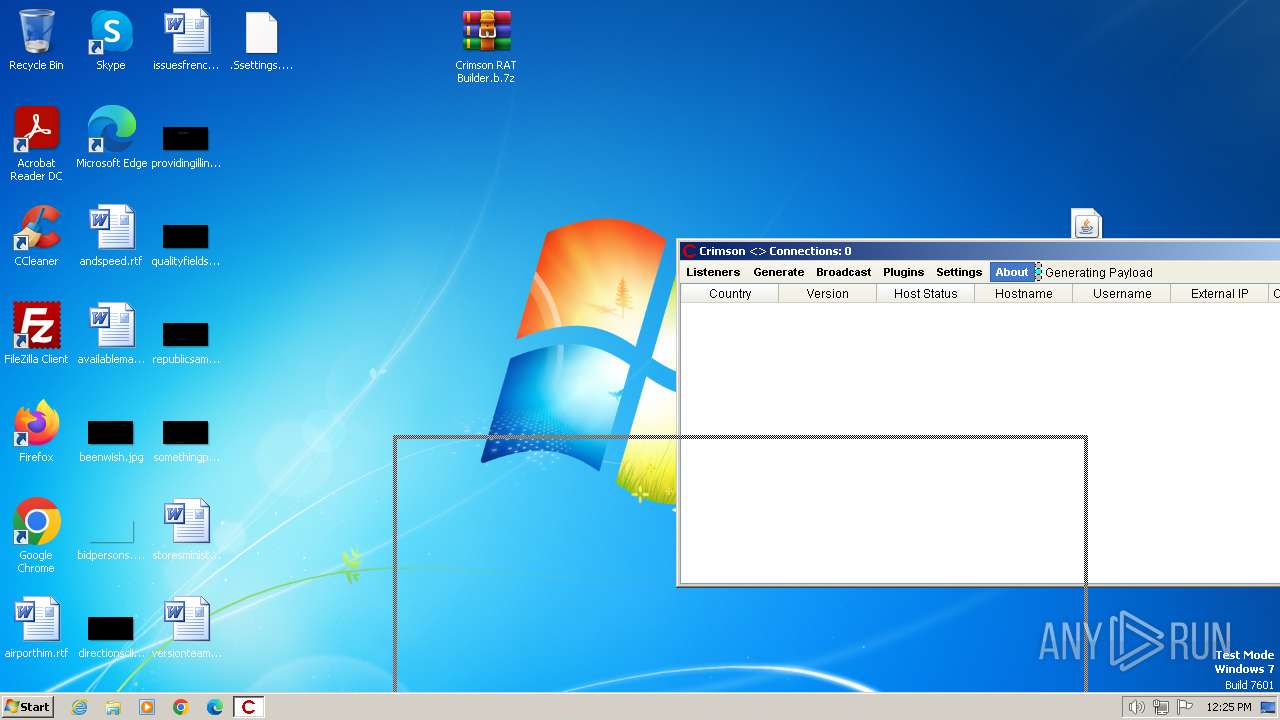Open the Broadcast menu

[843, 272]
